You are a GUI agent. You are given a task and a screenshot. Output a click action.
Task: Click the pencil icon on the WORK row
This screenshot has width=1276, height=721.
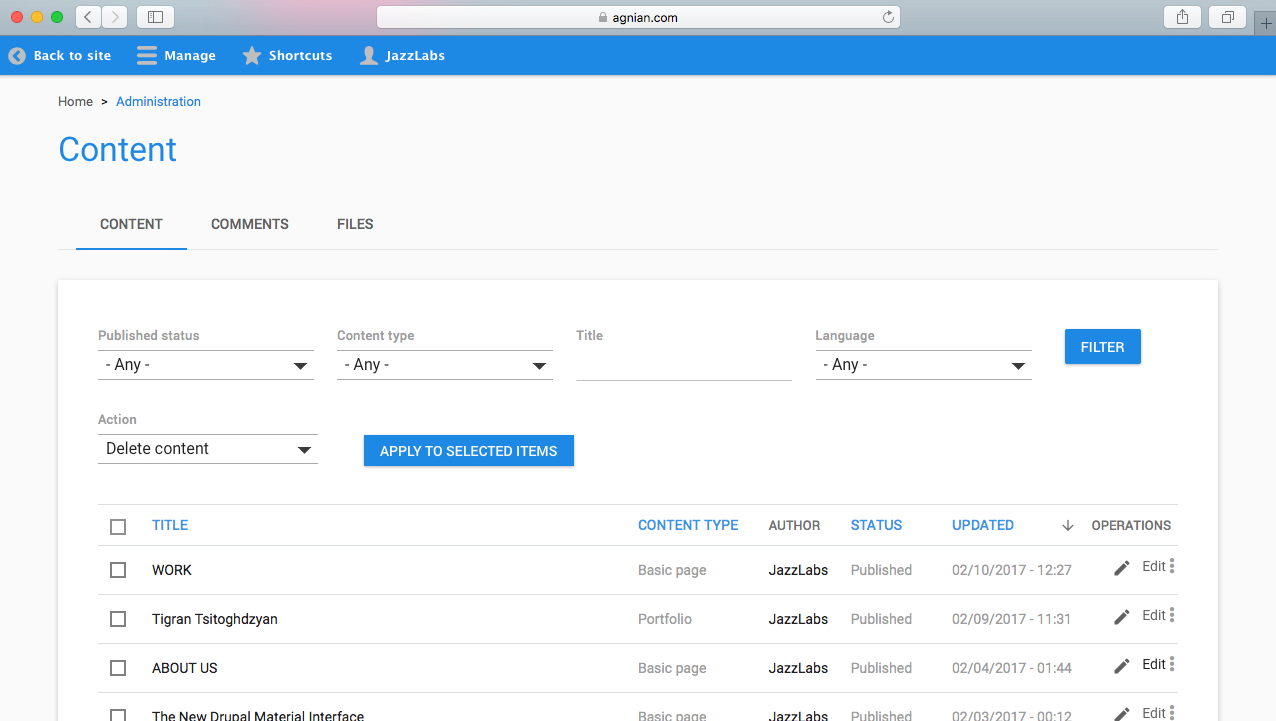click(1121, 566)
